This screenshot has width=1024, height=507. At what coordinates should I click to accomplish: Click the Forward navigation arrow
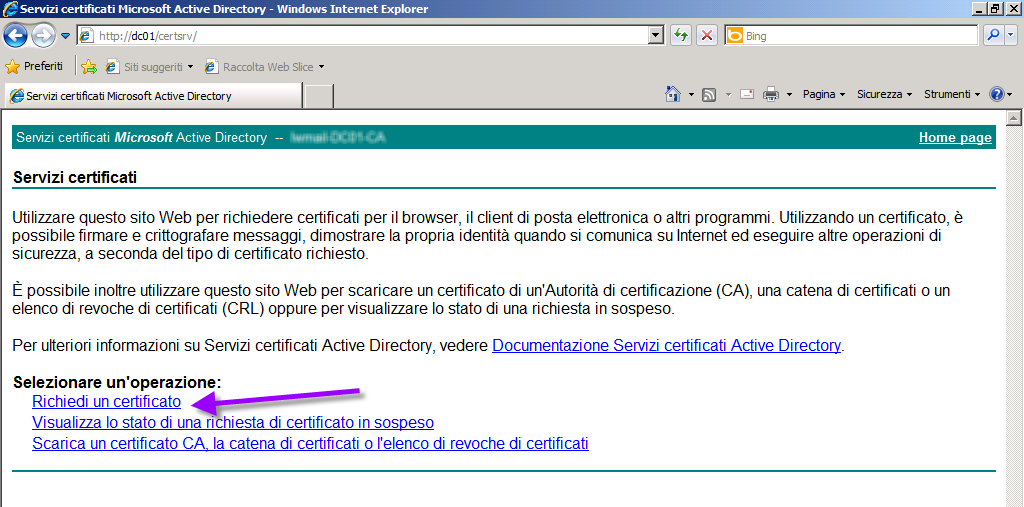pos(44,35)
